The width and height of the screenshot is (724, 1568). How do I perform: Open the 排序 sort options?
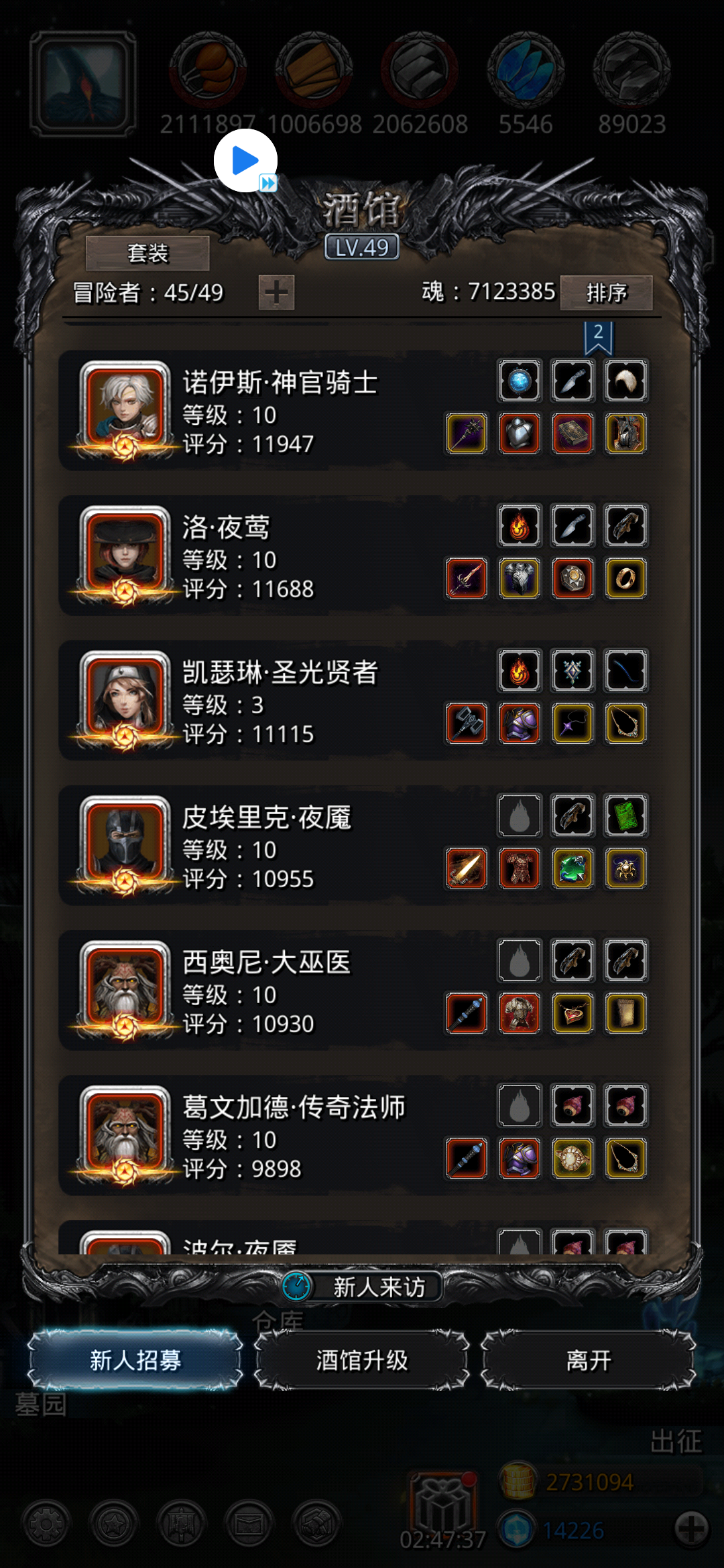606,293
